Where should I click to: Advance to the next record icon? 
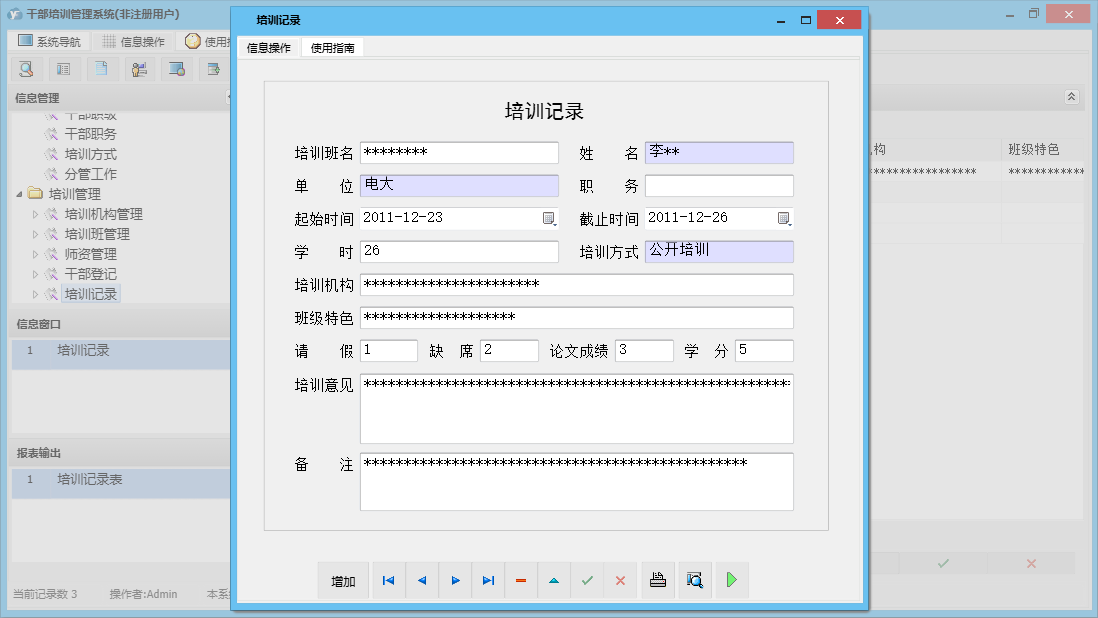(x=455, y=580)
